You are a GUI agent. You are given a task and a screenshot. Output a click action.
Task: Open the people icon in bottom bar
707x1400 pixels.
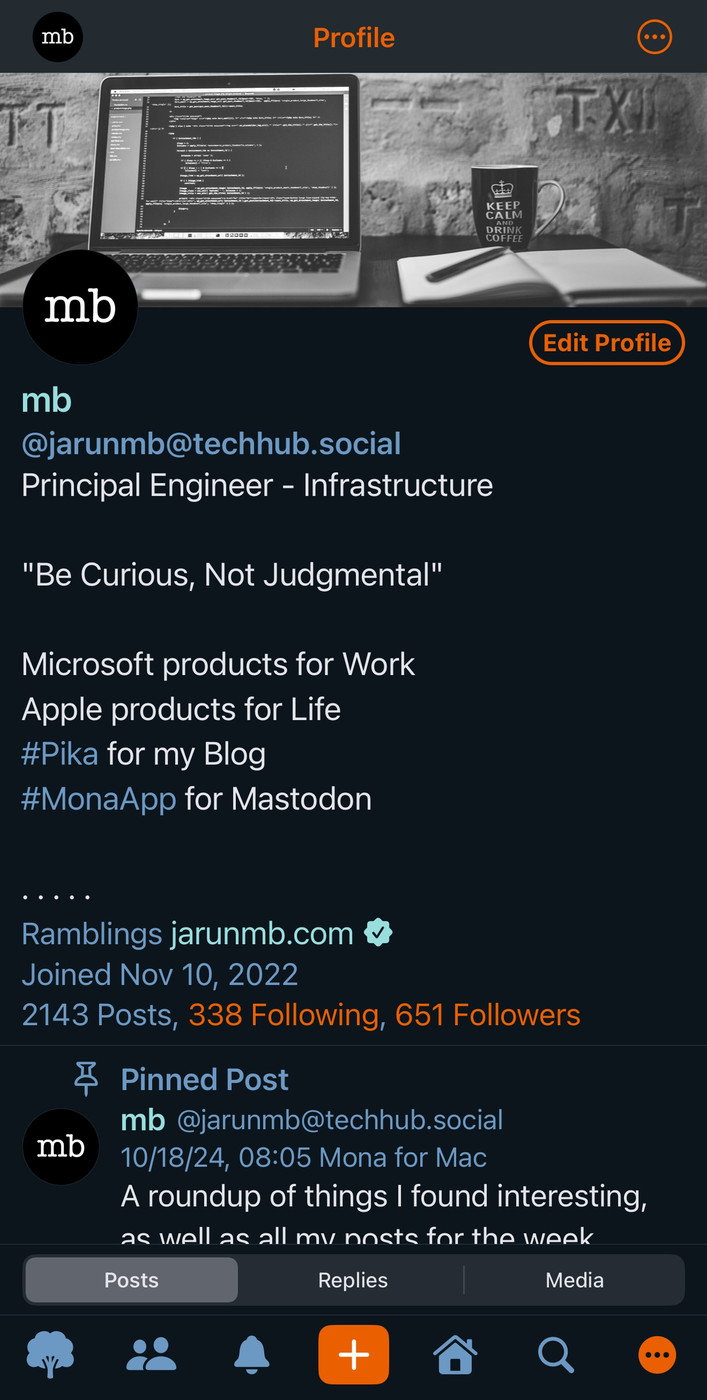point(151,1355)
